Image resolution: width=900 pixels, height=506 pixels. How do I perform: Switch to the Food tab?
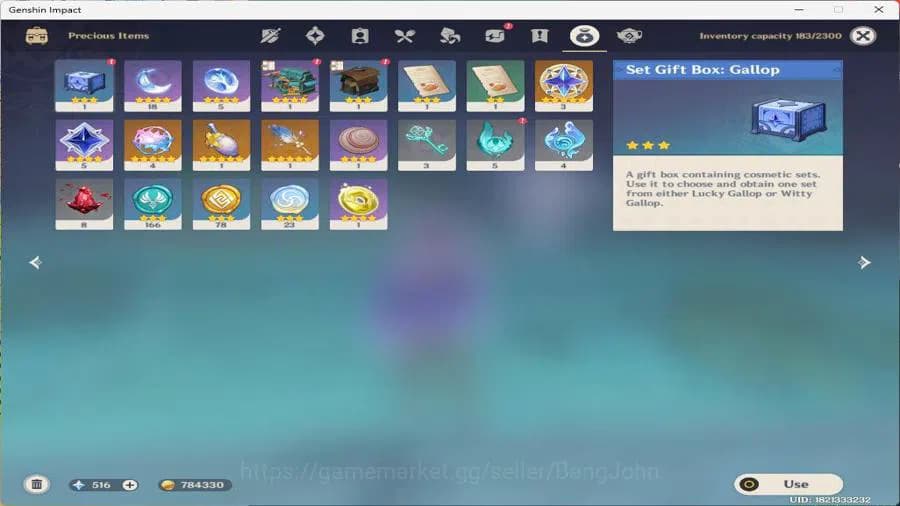[405, 36]
